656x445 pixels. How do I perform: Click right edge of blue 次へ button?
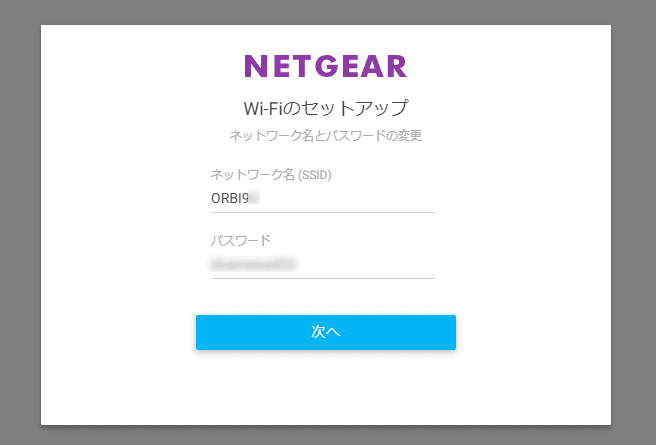pyautogui.click(x=451, y=332)
